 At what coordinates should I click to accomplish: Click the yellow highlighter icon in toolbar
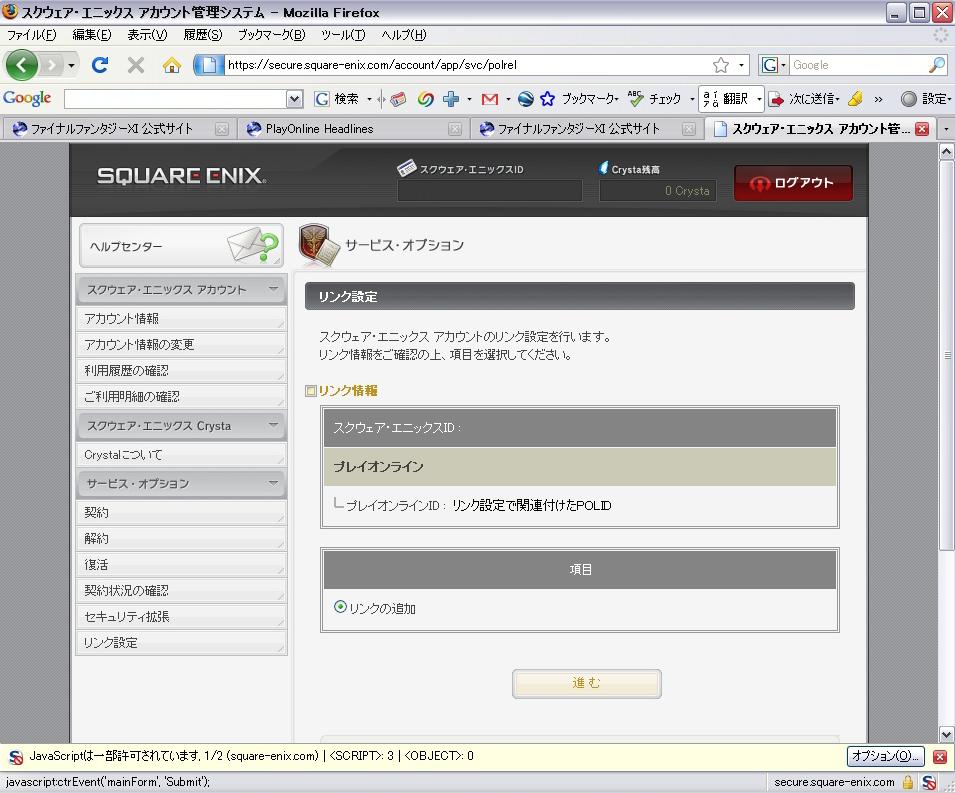(x=855, y=99)
